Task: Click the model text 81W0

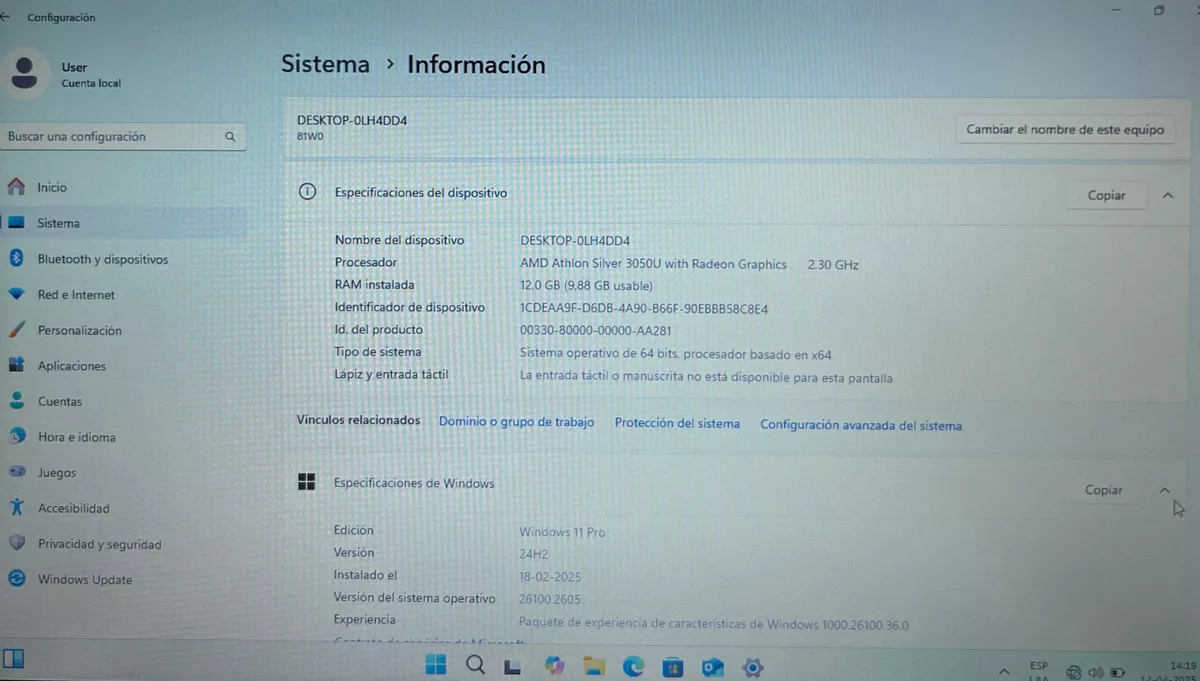Action: pyautogui.click(x=310, y=137)
